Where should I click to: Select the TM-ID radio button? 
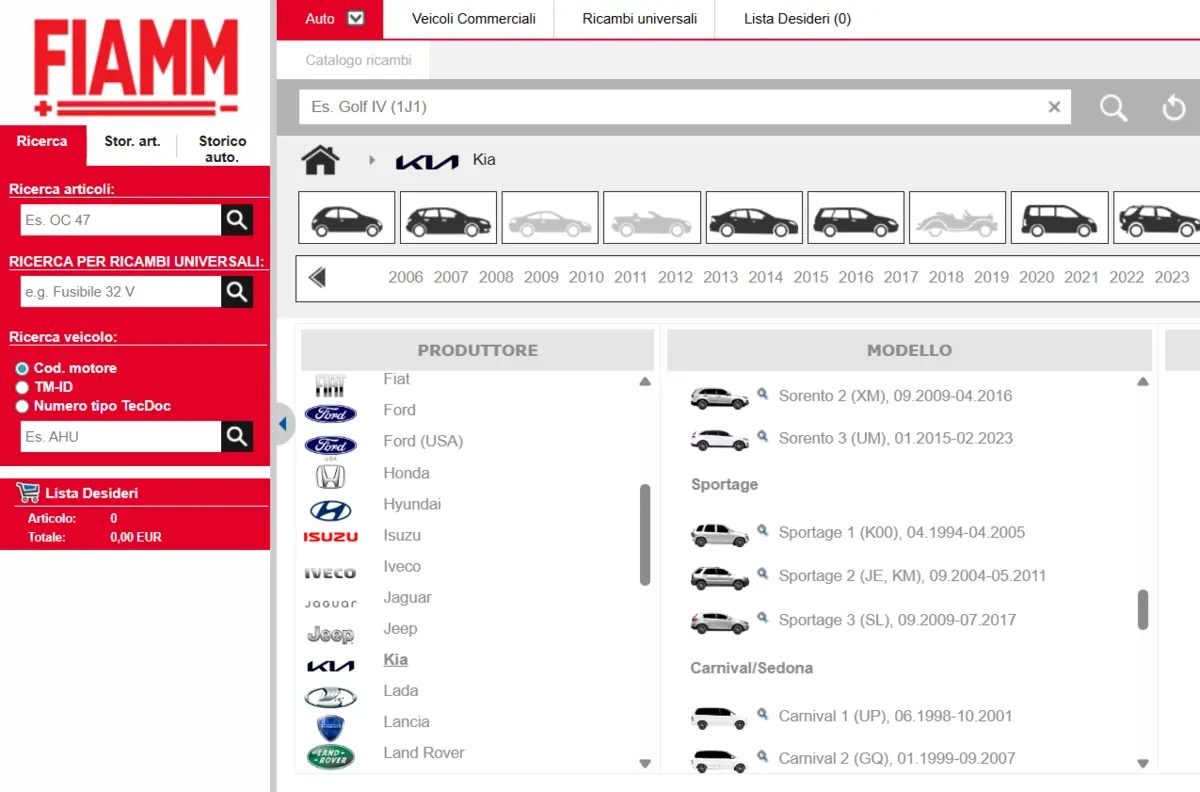coord(22,387)
